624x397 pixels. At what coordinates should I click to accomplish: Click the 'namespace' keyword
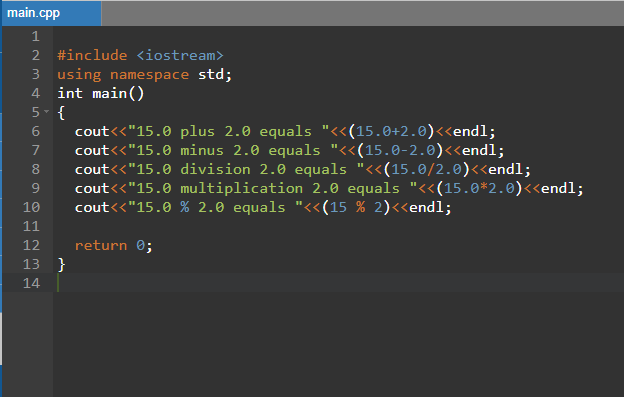click(150, 75)
